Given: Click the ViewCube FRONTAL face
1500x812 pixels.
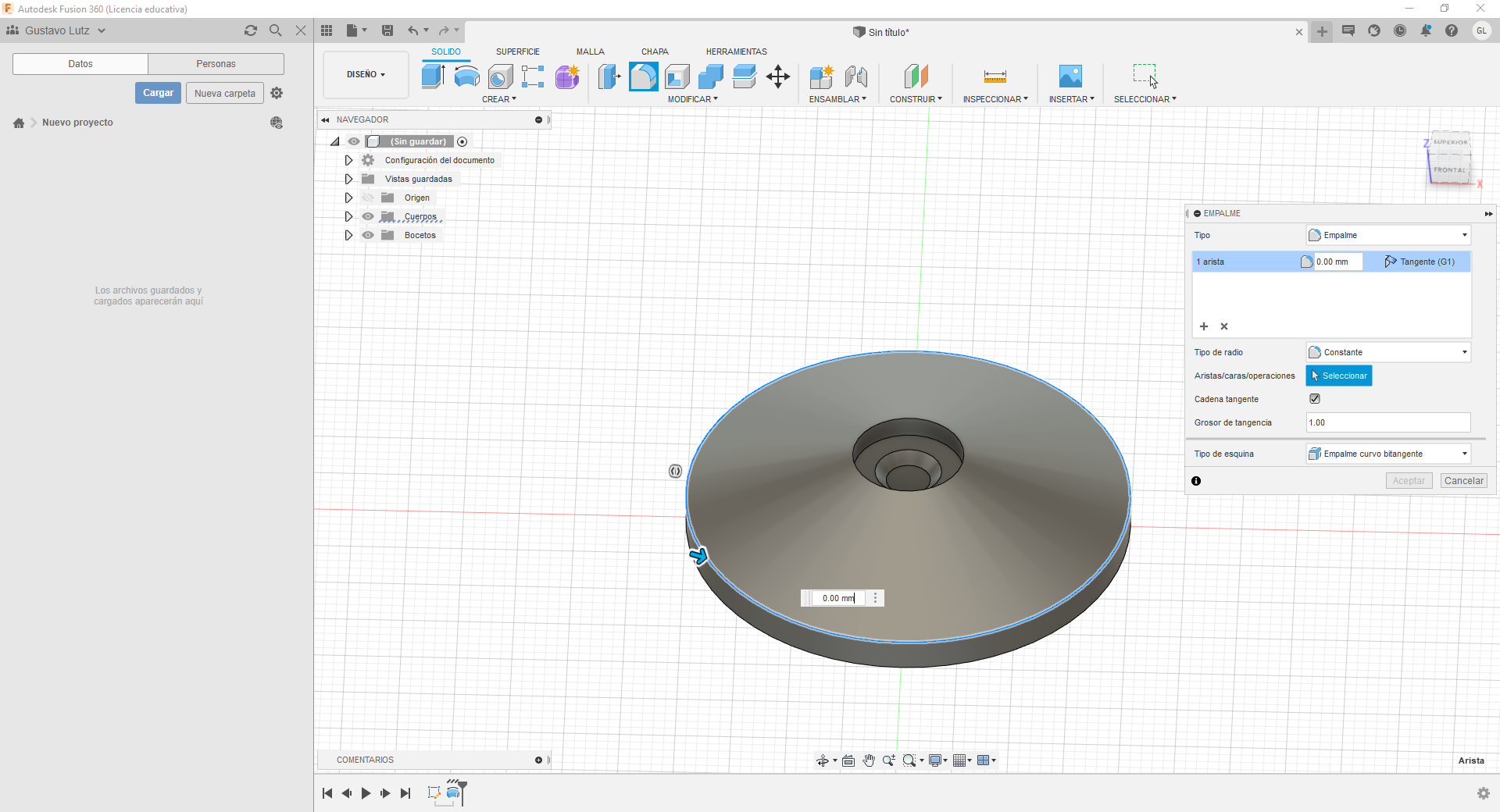Looking at the screenshot, I should pos(1450,170).
